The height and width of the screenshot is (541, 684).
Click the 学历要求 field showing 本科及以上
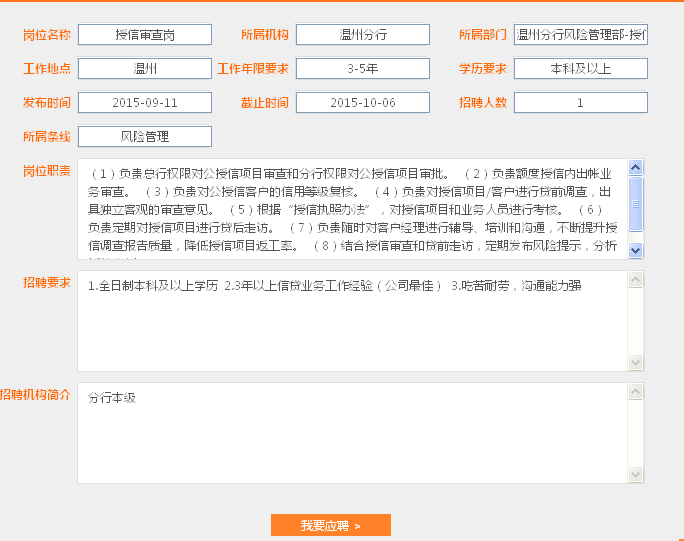click(x=580, y=69)
